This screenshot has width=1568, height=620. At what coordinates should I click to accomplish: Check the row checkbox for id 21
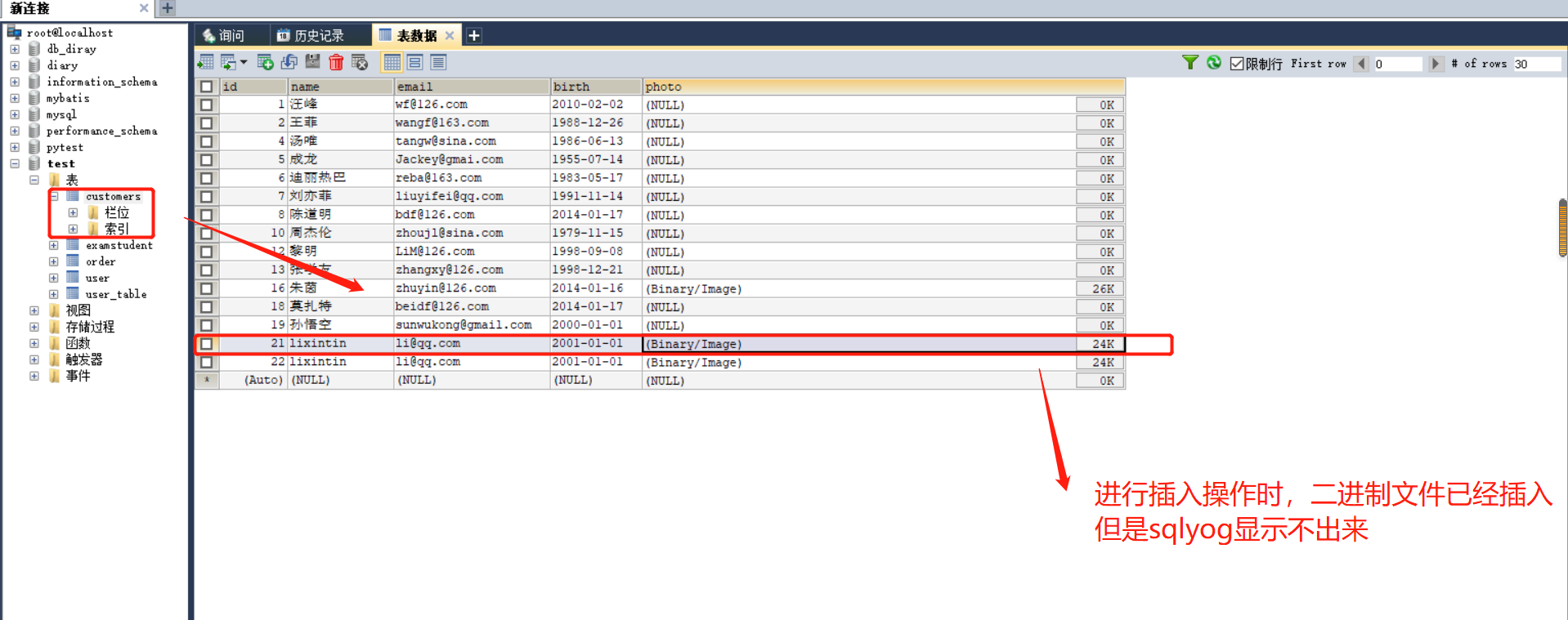(x=206, y=344)
